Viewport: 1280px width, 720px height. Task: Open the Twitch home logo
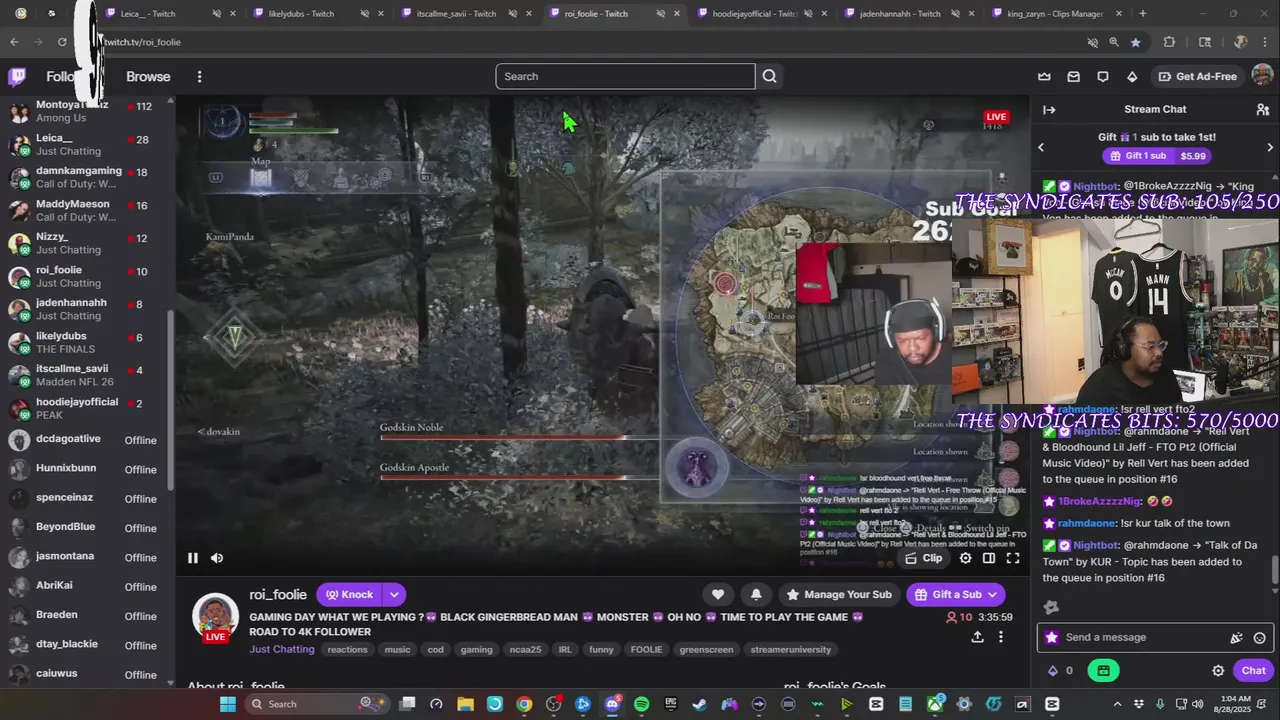coord(17,77)
